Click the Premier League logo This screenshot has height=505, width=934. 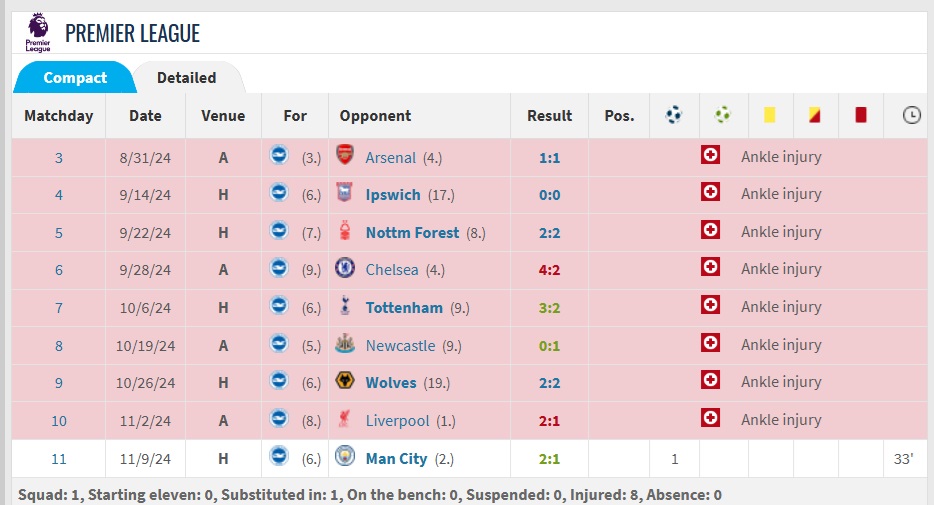(x=38, y=33)
